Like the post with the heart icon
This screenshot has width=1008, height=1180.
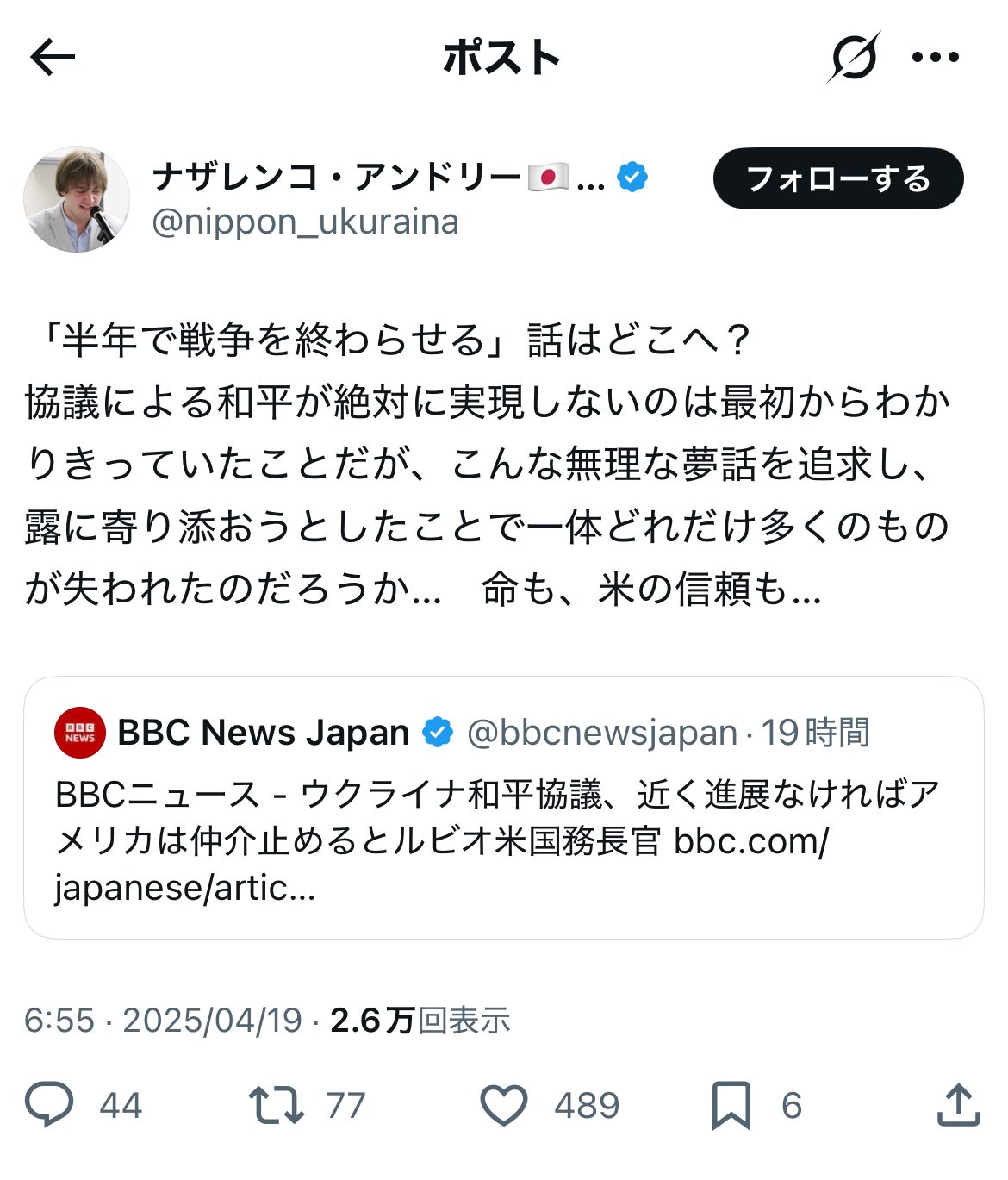click(x=503, y=1105)
